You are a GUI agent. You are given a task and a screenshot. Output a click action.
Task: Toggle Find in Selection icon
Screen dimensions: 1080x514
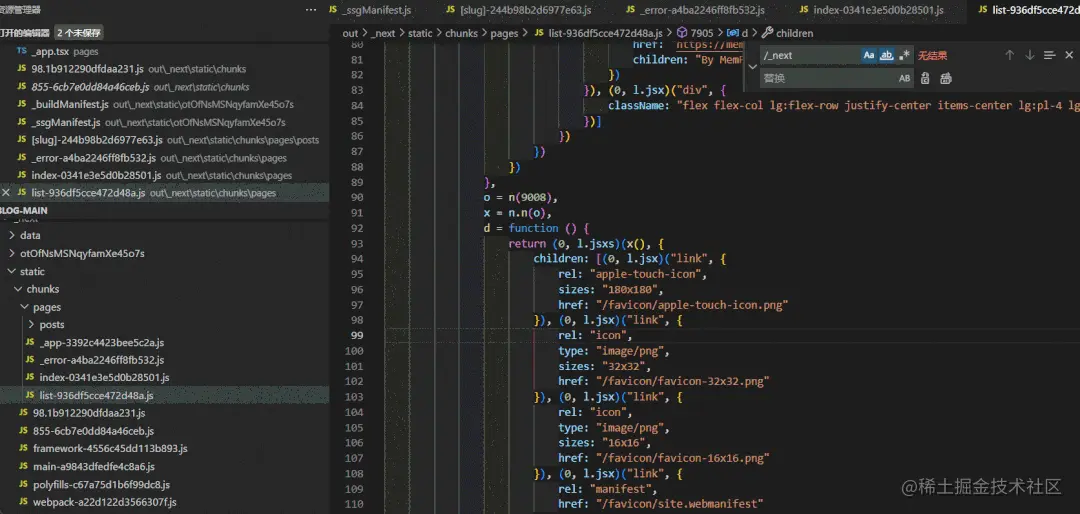point(1049,55)
